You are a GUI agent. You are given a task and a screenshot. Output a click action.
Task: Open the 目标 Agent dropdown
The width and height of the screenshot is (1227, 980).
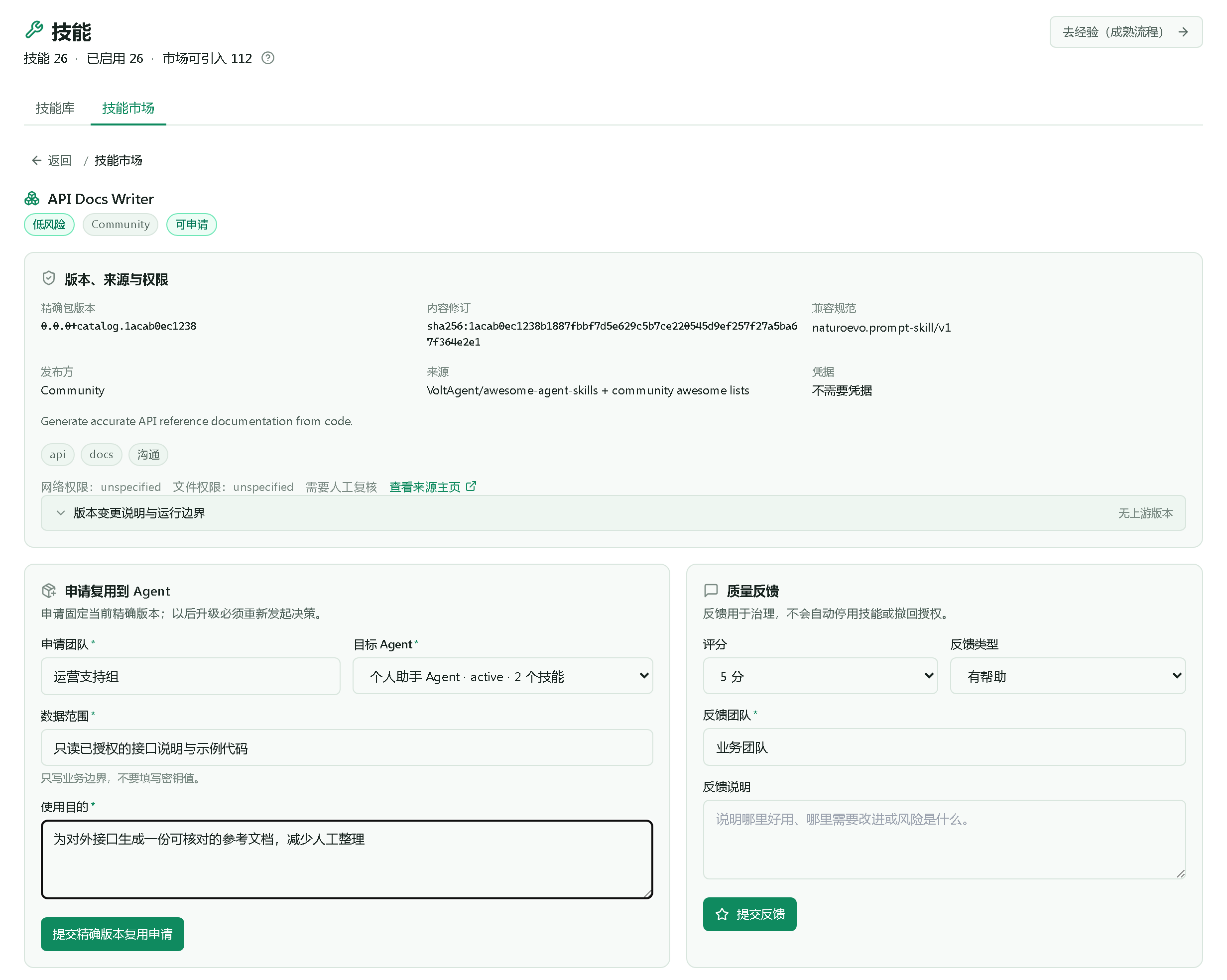(x=502, y=676)
